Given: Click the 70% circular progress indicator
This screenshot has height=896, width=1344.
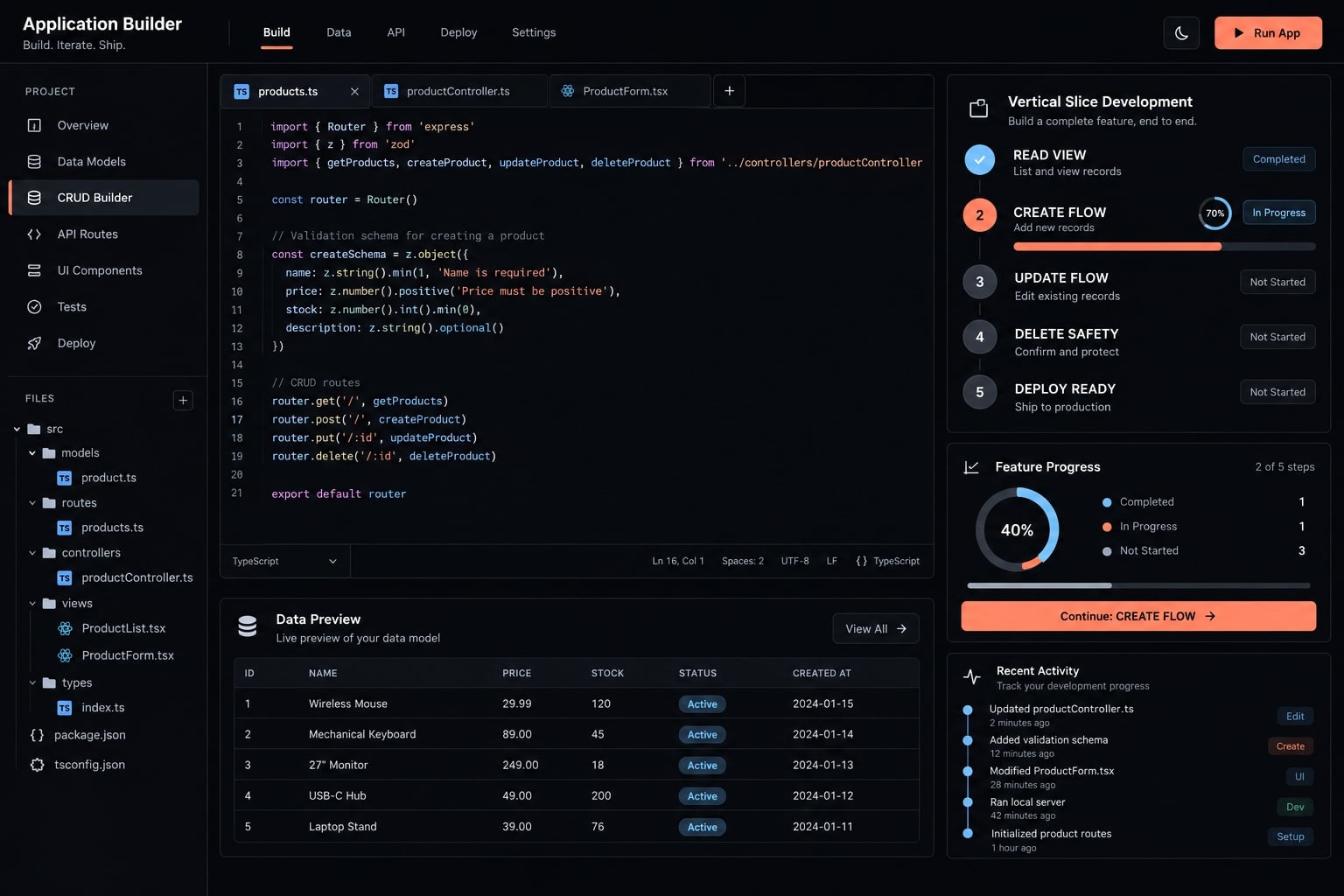Looking at the screenshot, I should [x=1214, y=213].
